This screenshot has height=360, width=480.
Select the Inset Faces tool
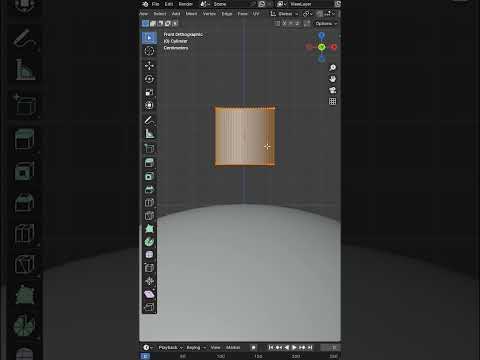[149, 176]
